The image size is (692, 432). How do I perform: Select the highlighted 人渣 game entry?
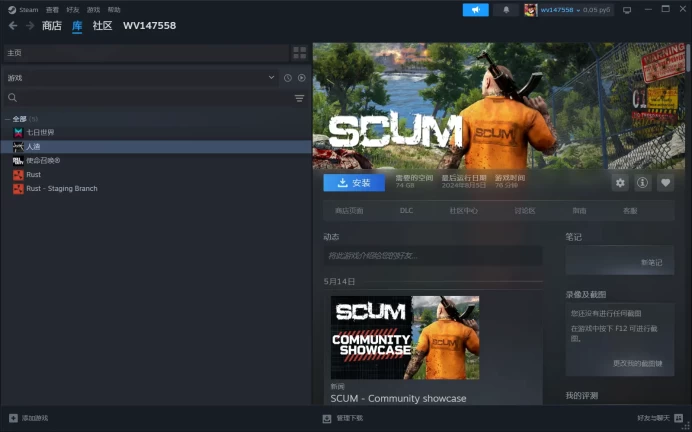155,147
